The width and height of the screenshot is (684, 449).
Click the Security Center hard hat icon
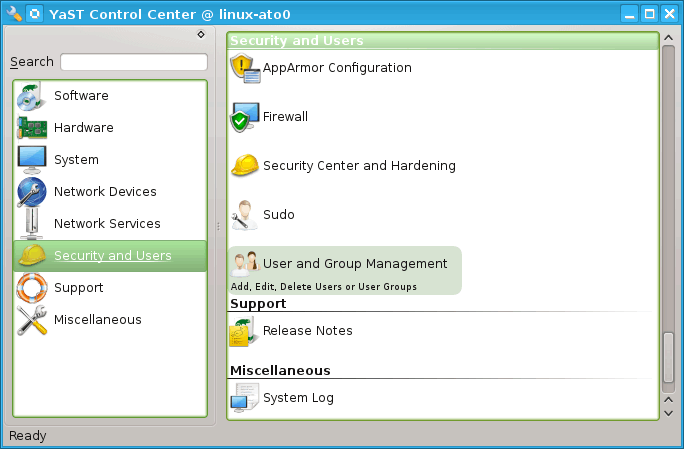245,165
